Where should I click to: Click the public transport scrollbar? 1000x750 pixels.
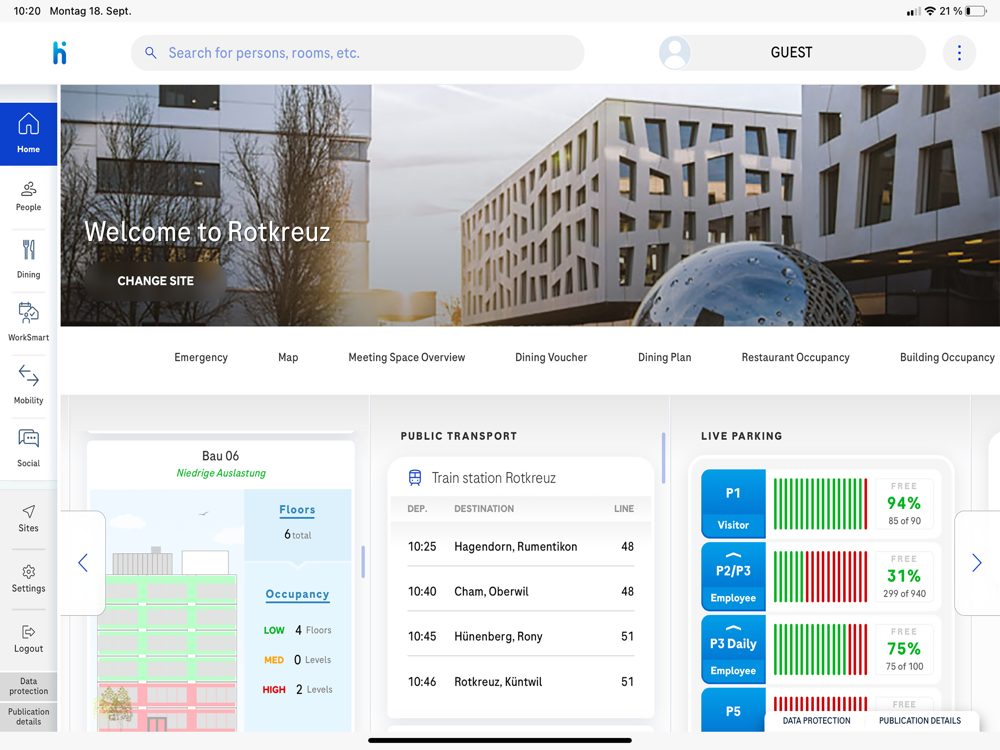coord(663,458)
